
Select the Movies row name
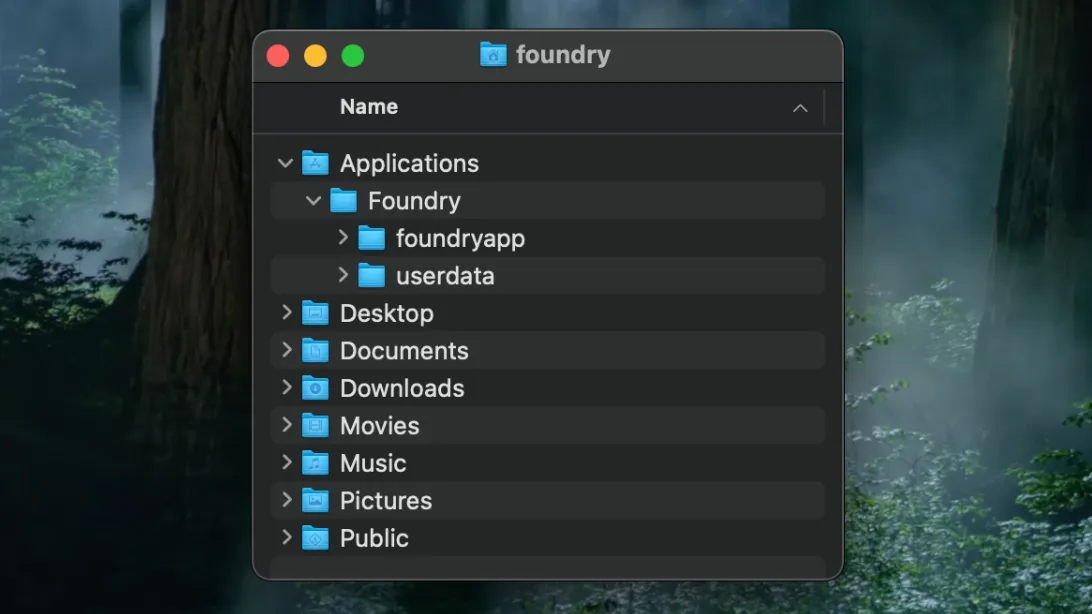(x=380, y=426)
